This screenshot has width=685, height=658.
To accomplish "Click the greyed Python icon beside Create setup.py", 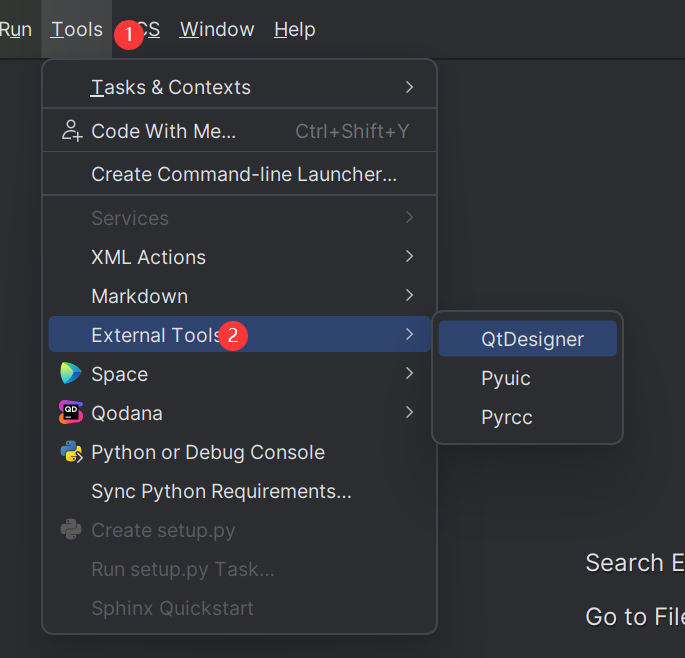I will coord(71,530).
